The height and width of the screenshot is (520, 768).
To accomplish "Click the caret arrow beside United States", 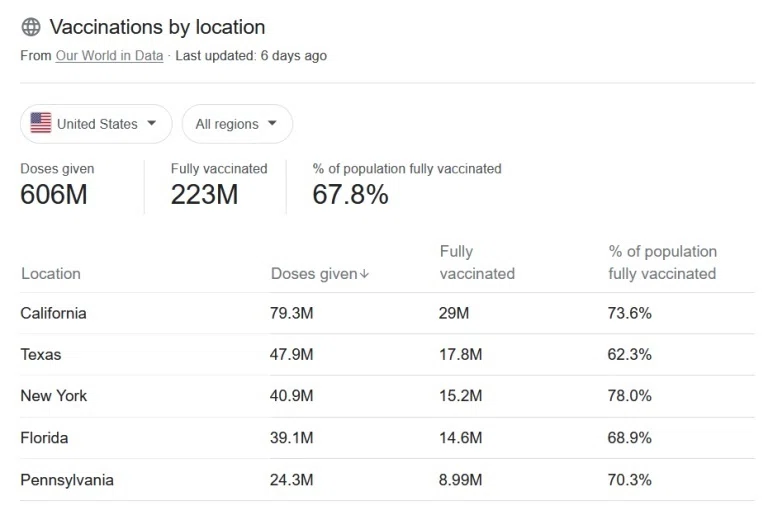I will [152, 123].
